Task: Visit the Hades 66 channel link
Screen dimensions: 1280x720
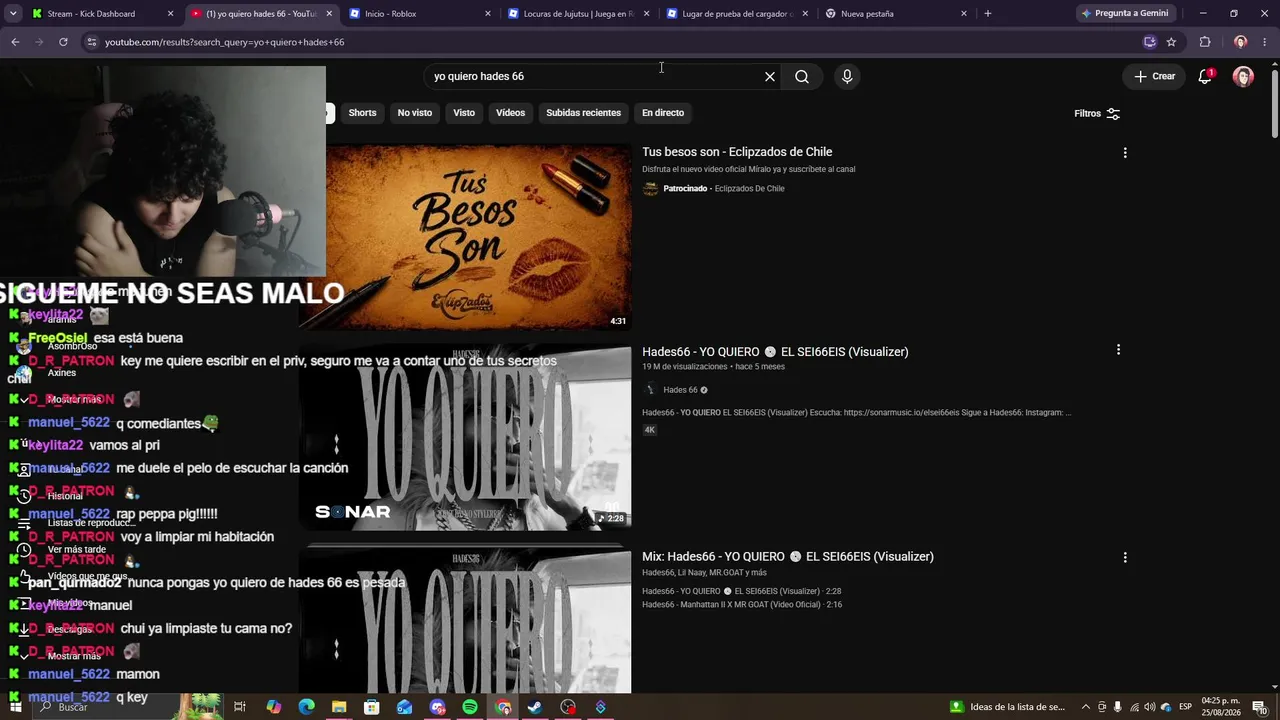Action: [x=680, y=390]
